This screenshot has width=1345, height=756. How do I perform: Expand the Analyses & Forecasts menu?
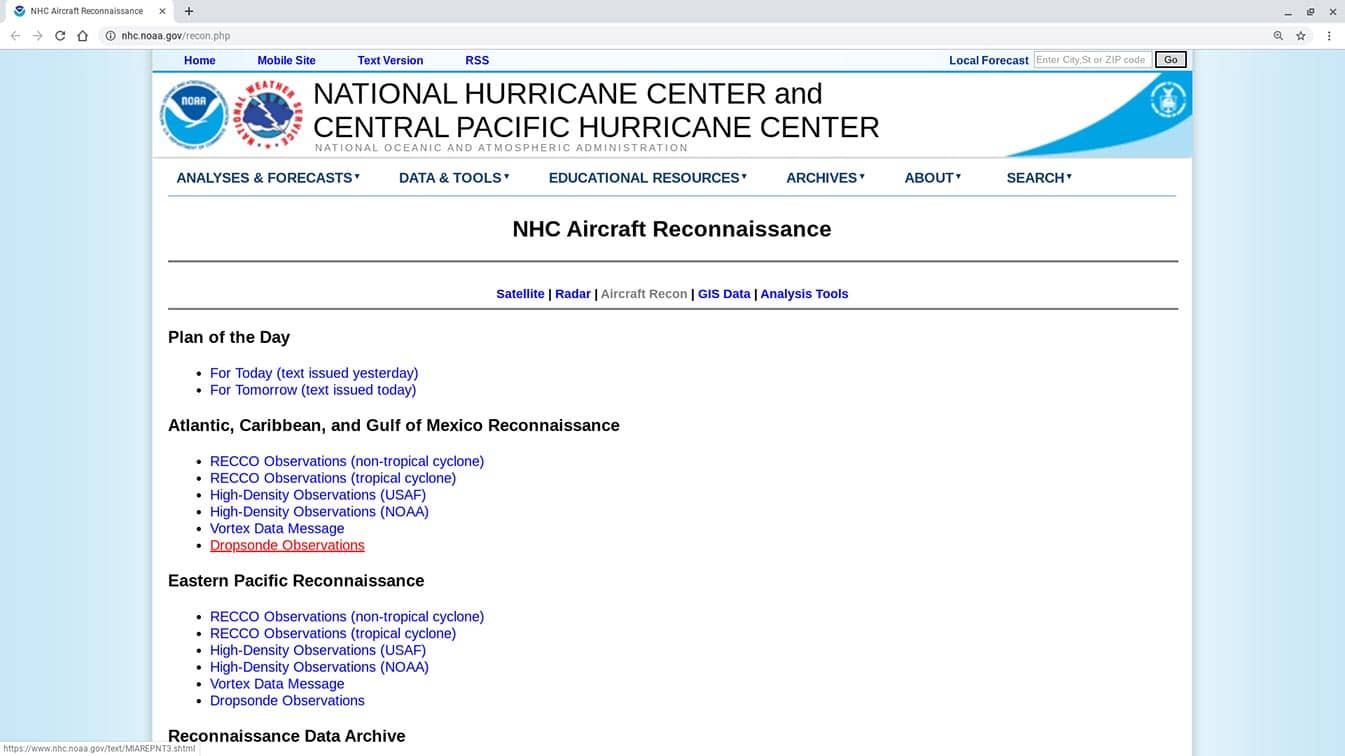click(x=267, y=178)
